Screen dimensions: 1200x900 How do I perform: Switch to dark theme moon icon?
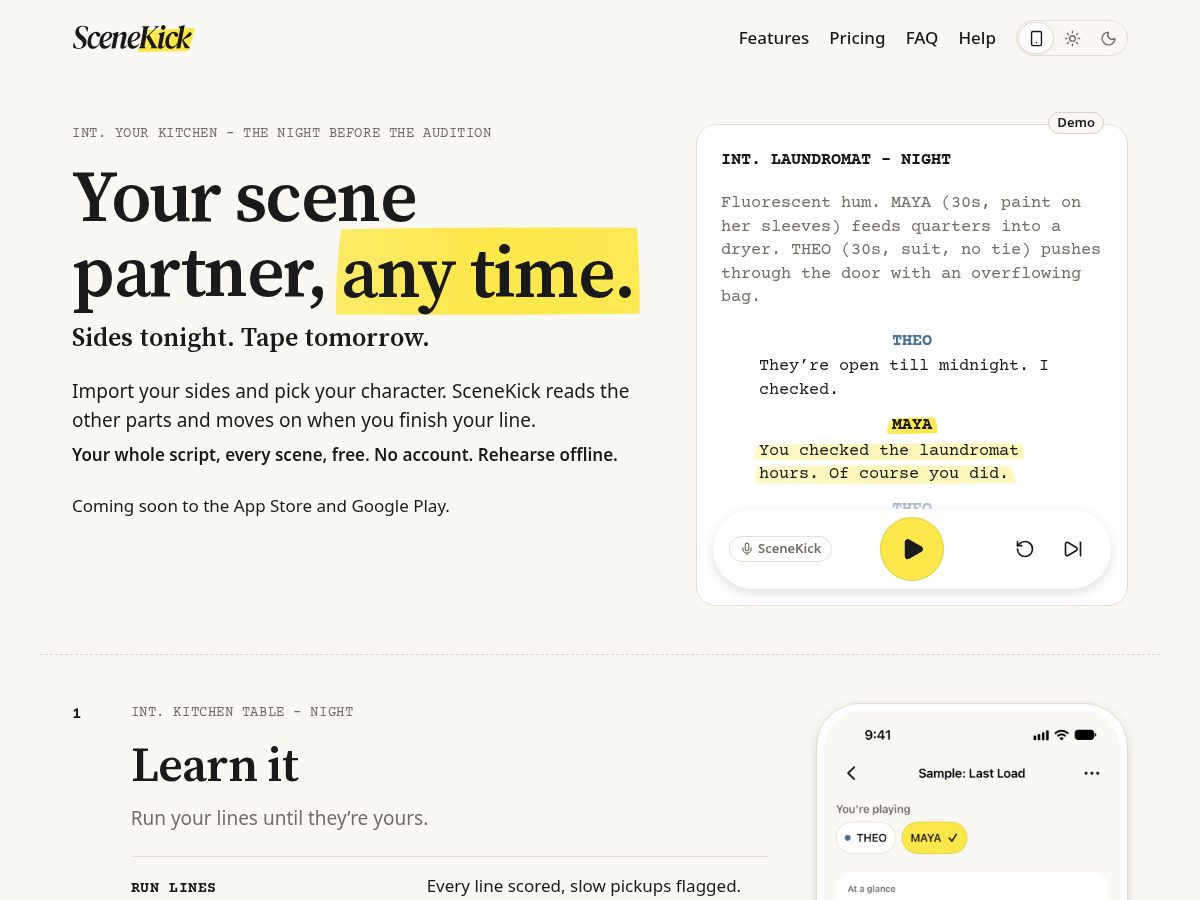tap(1108, 38)
